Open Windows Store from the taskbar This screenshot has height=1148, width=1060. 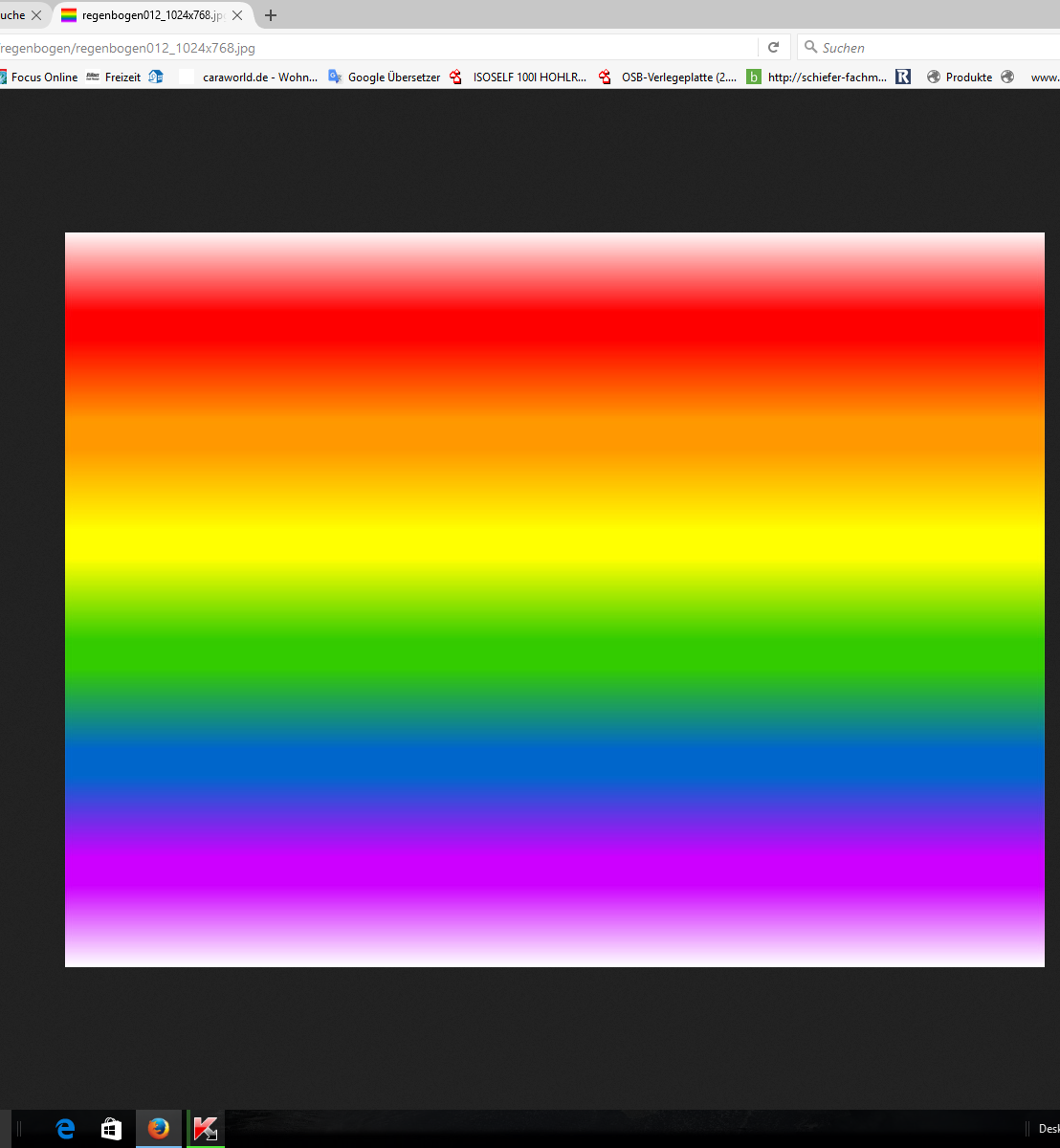(112, 1129)
